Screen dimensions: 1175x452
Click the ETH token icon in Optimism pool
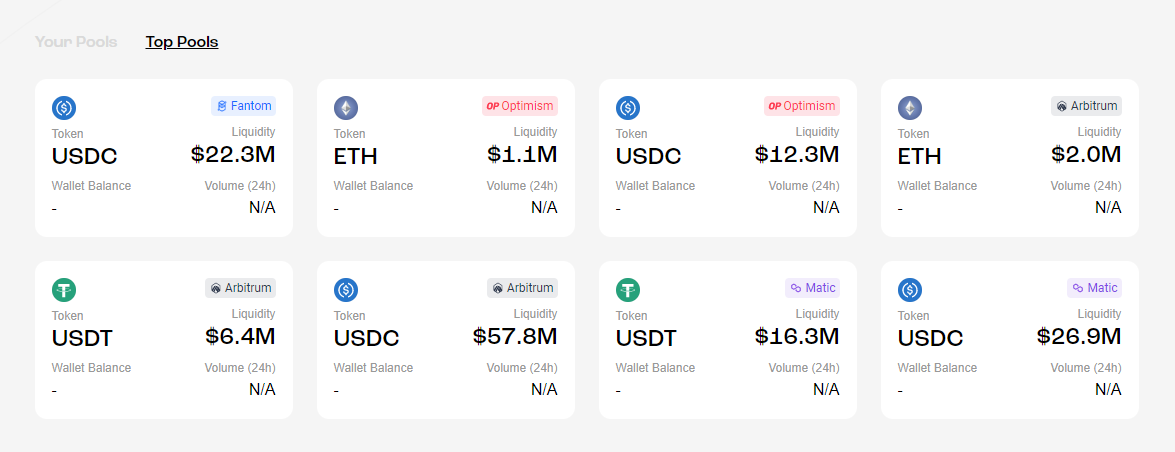pyautogui.click(x=346, y=108)
